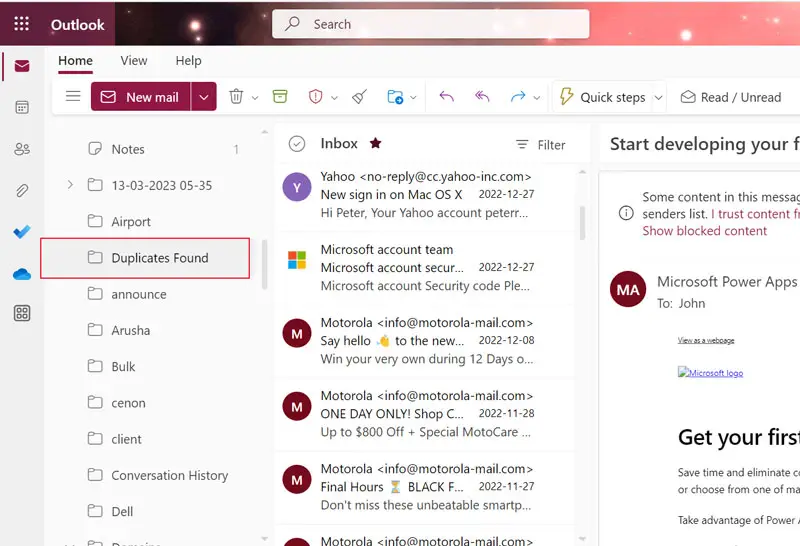Viewport: 800px width, 546px height.
Task: Open the Report options dropdown arrow
Action: coord(334,97)
